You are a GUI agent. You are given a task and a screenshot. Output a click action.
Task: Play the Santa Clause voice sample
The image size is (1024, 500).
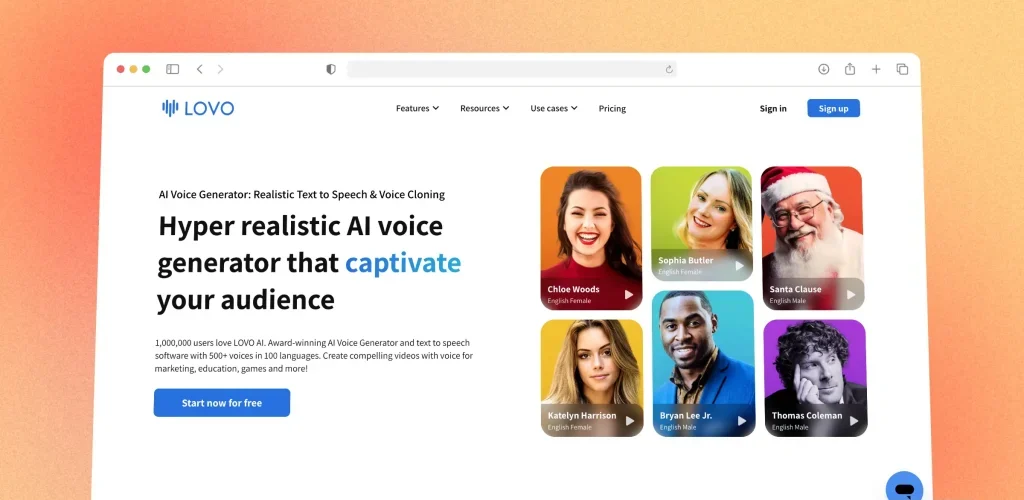[x=851, y=294]
